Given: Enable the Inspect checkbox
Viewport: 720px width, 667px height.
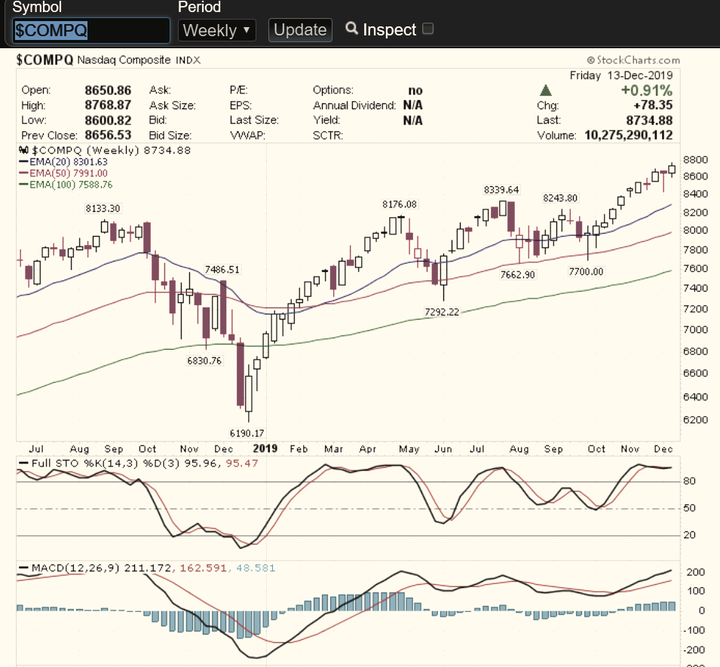Looking at the screenshot, I should point(428,29).
